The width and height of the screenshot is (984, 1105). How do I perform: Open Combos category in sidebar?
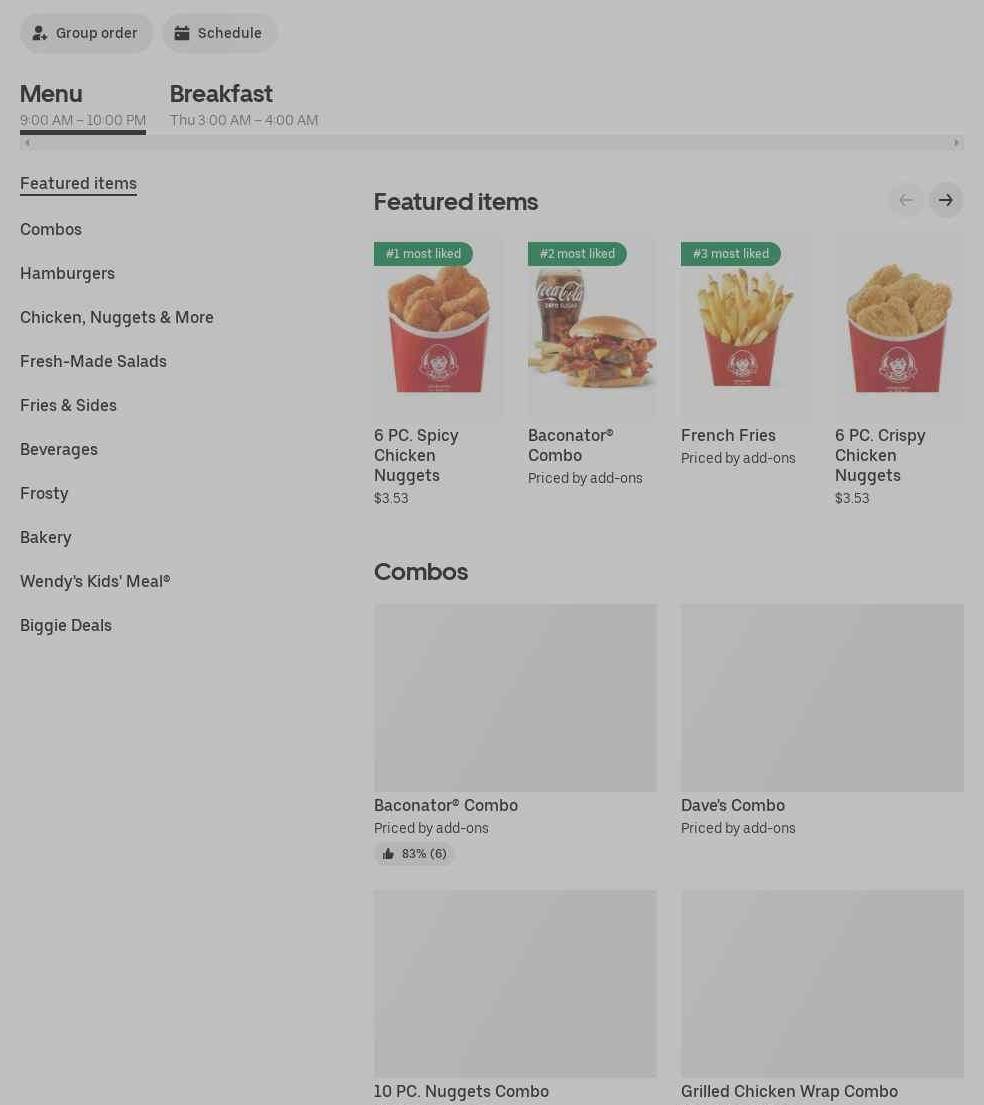tap(51, 230)
